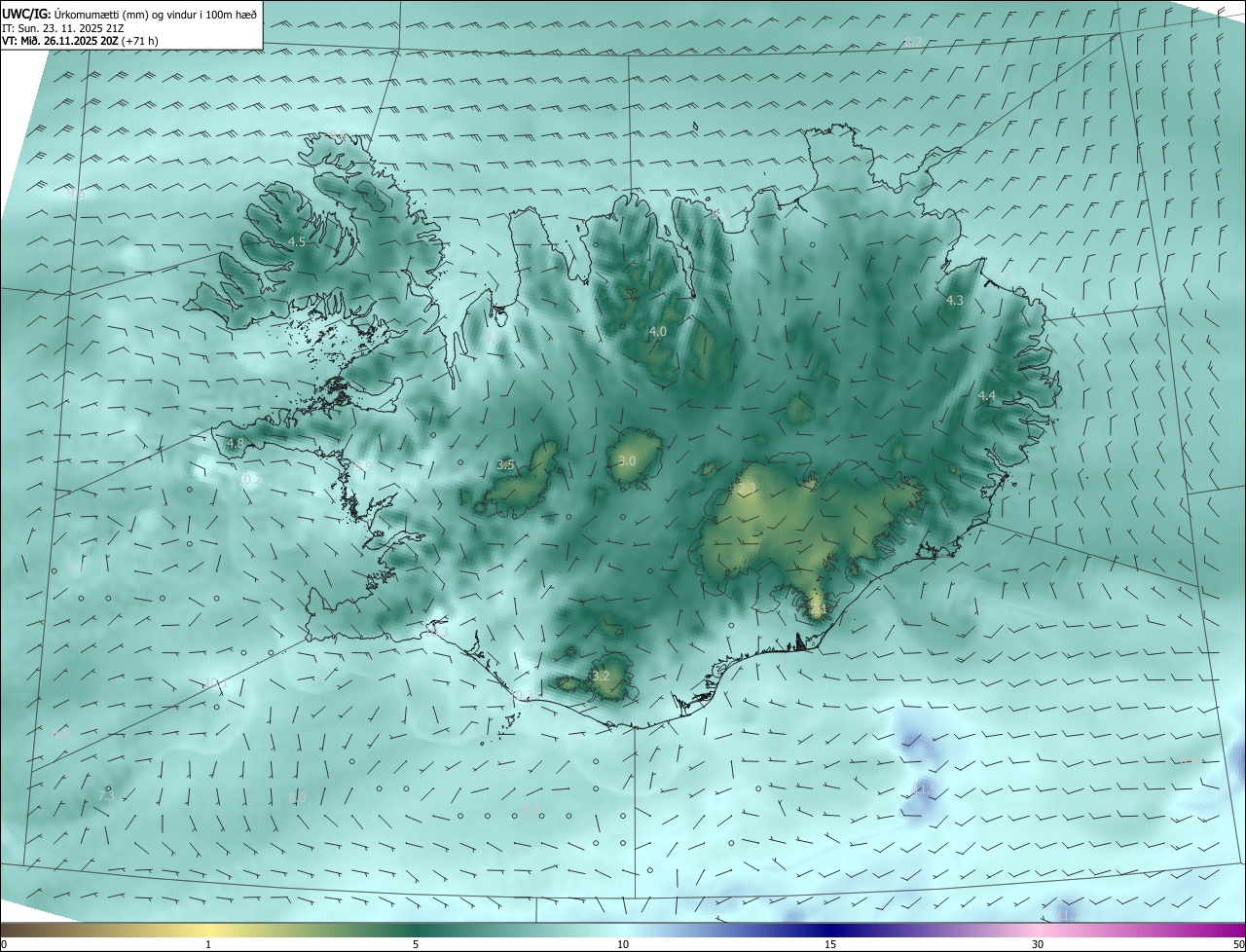Click the '5' tick on the color scale
This screenshot has height=952, width=1246.
(x=416, y=944)
